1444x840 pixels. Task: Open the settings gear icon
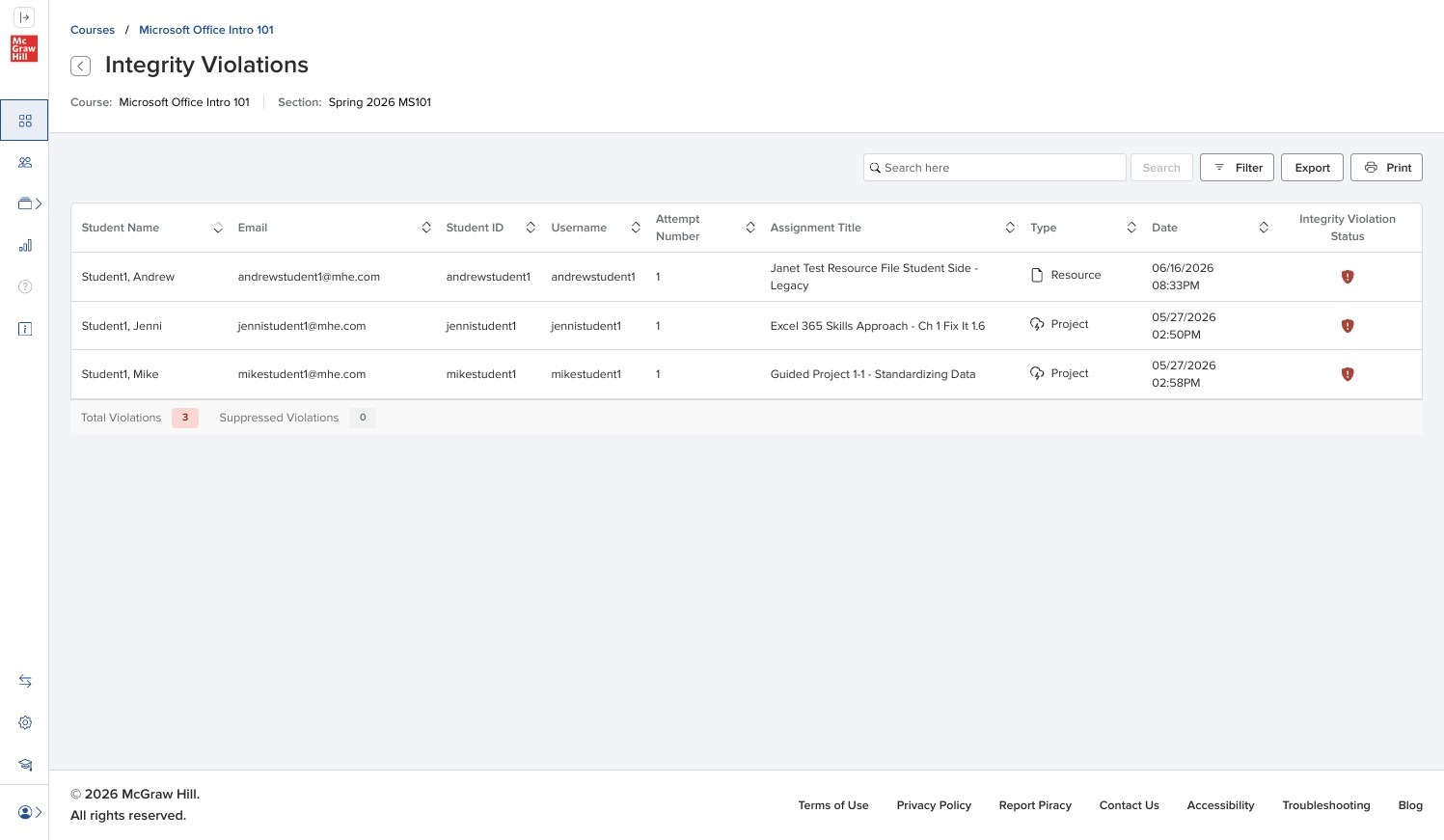(25, 722)
